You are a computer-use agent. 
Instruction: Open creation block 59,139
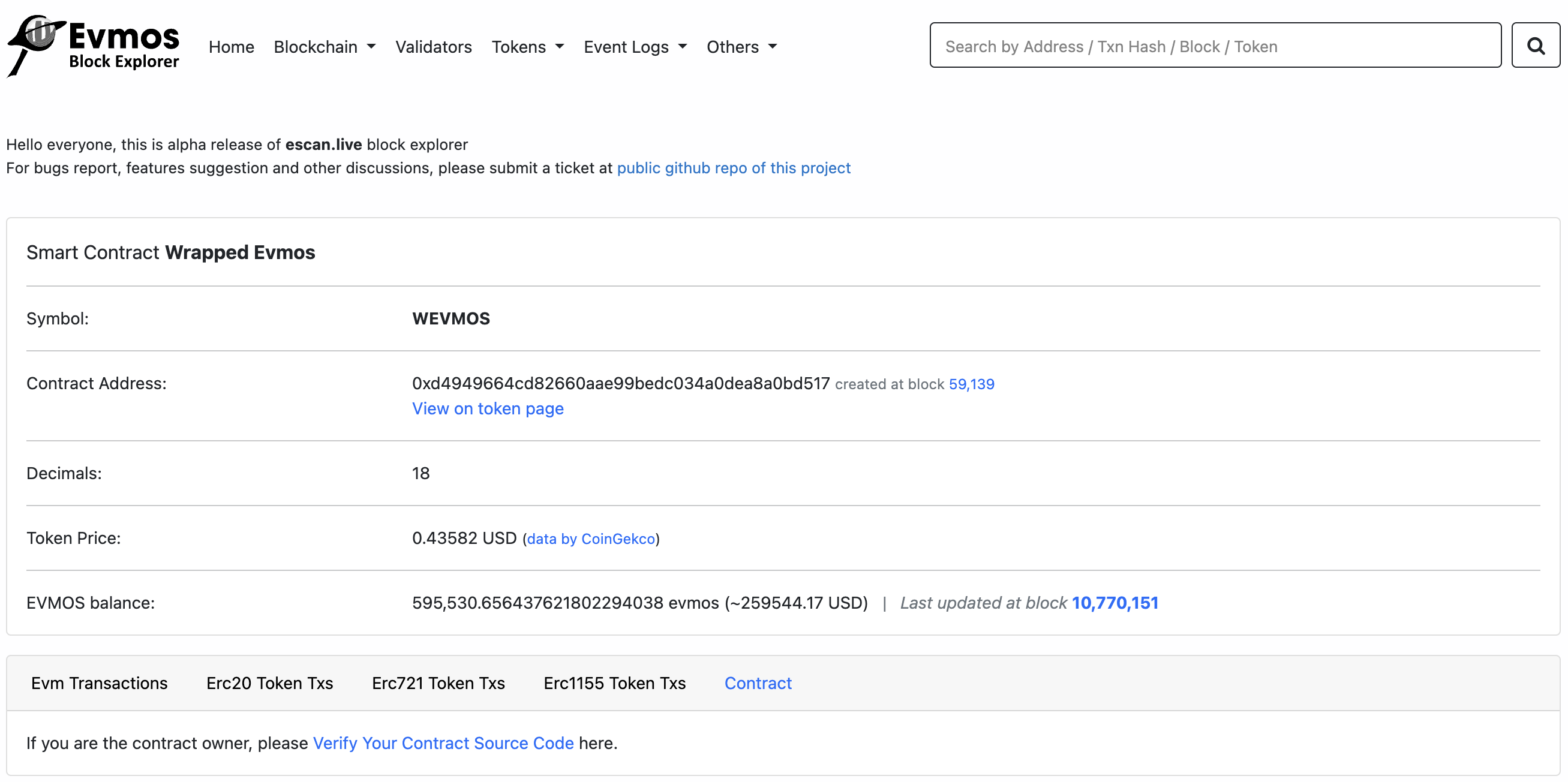[x=971, y=384]
